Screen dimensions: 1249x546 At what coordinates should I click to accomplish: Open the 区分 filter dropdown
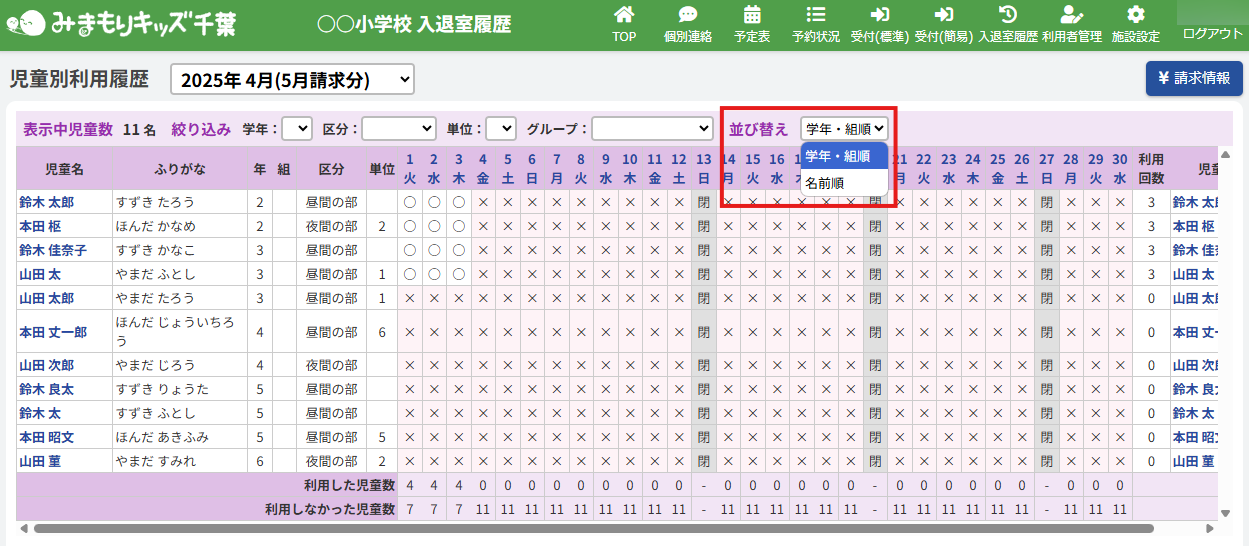coord(398,129)
